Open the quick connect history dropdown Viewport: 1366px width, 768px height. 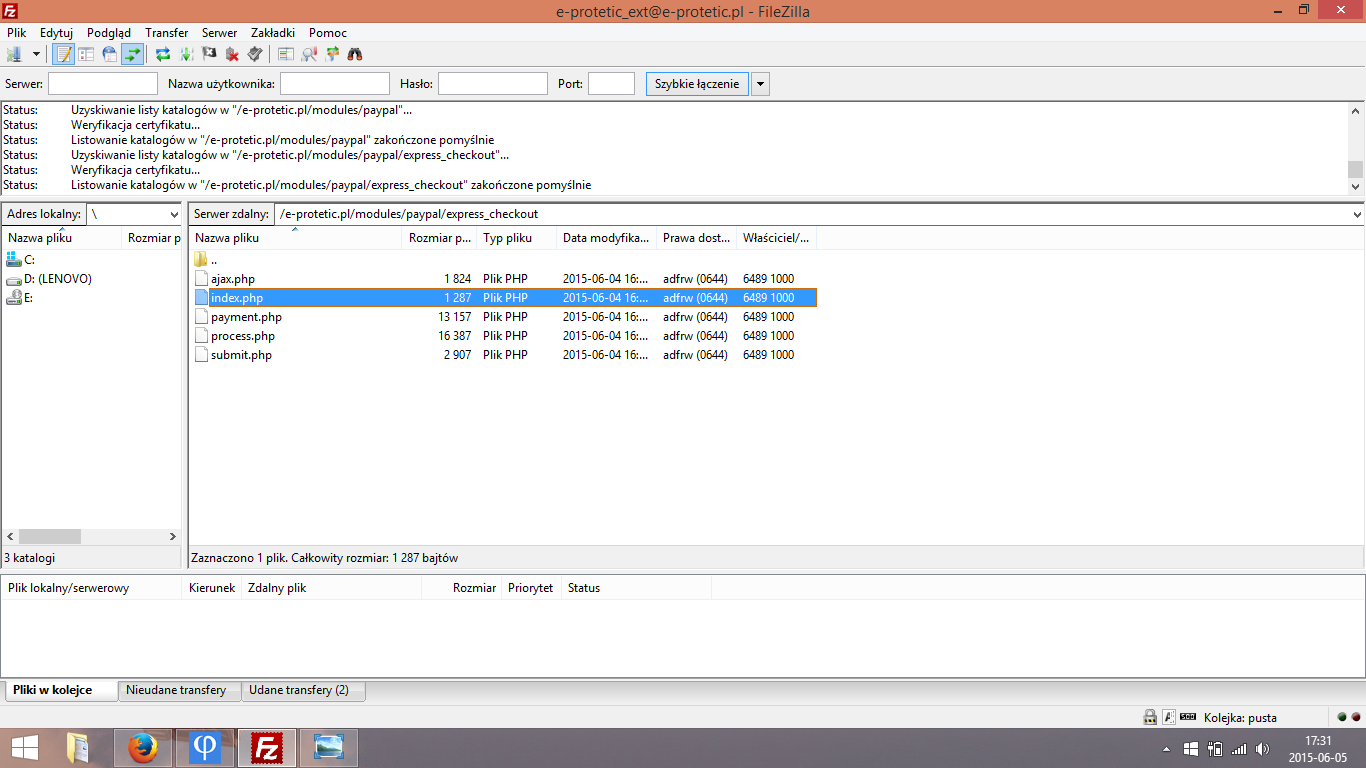[760, 84]
